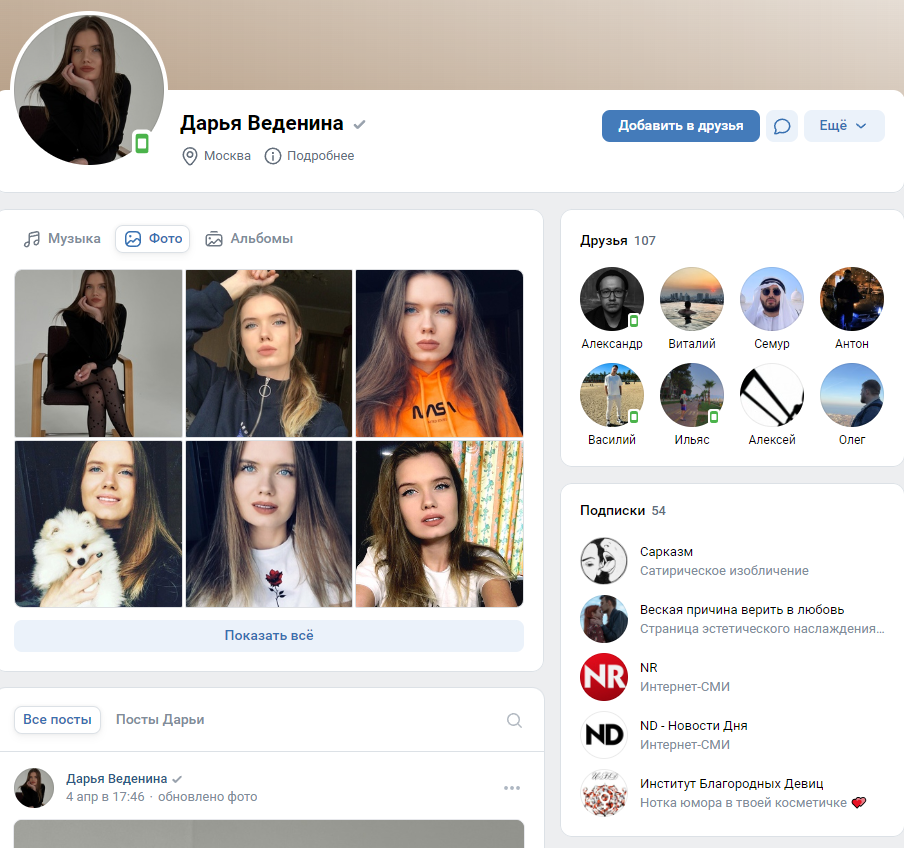
Task: Click the info icon beside Подробнее
Action: (x=273, y=156)
